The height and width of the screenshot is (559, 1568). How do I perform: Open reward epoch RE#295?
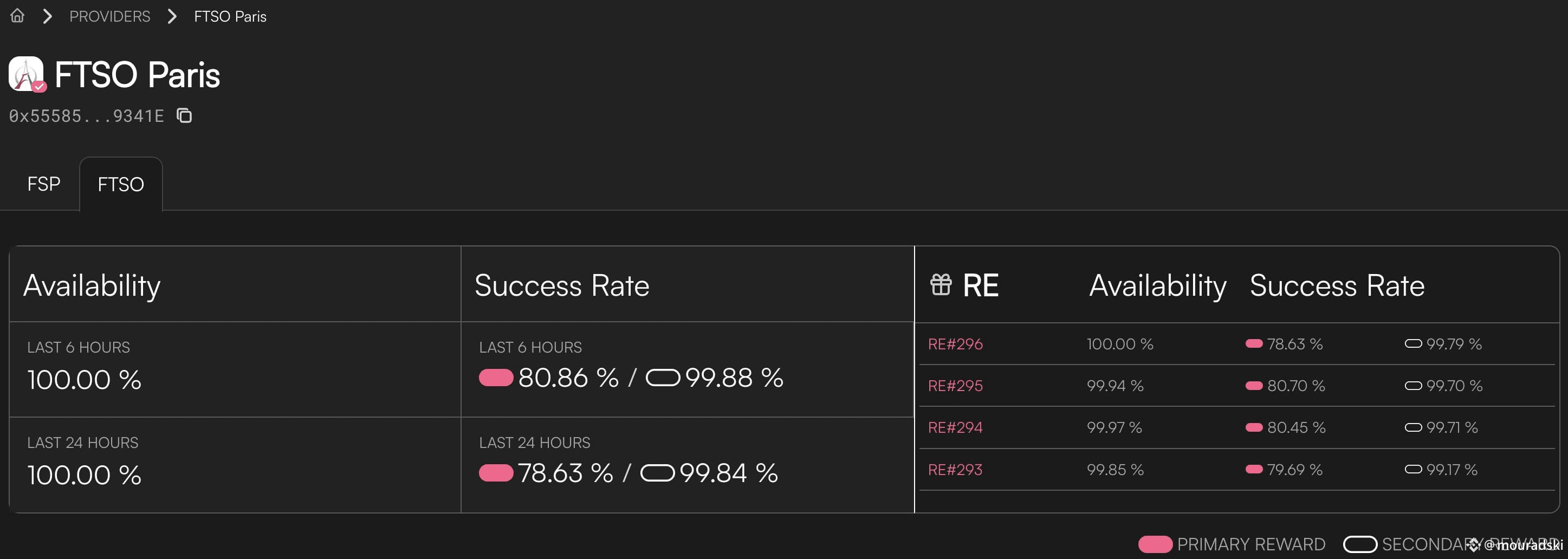[955, 386]
